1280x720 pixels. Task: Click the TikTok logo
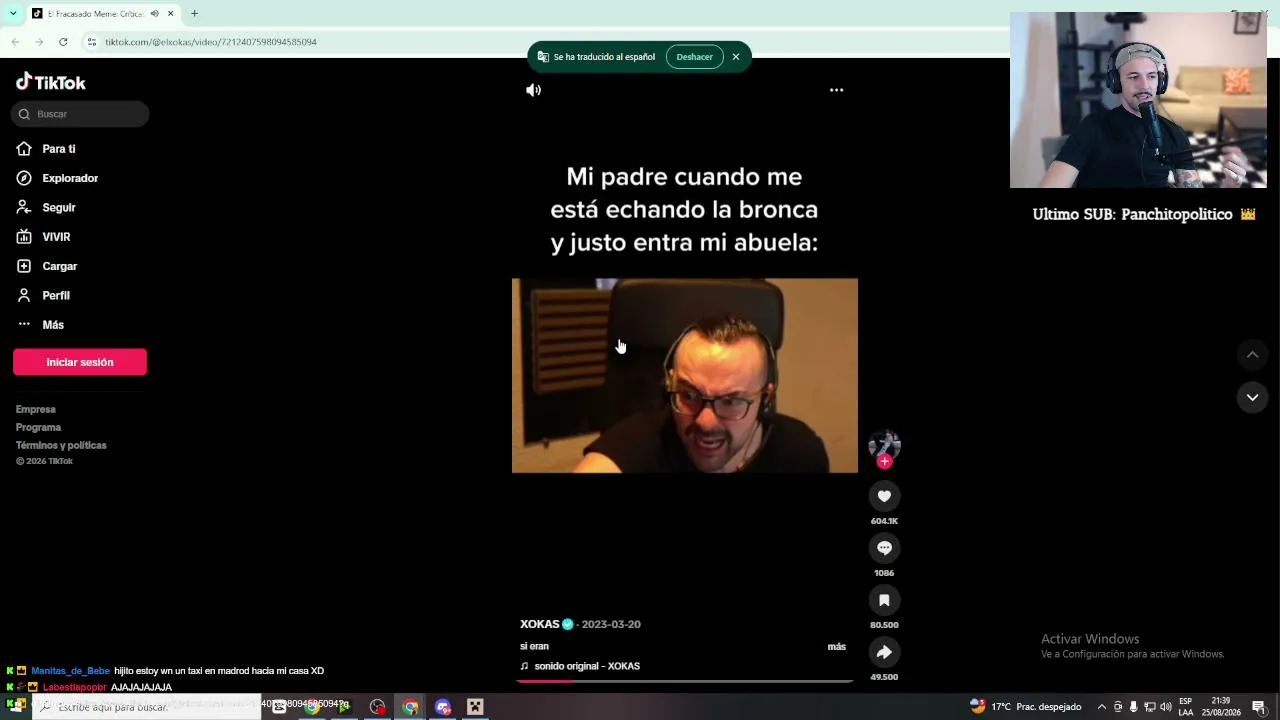(x=51, y=82)
